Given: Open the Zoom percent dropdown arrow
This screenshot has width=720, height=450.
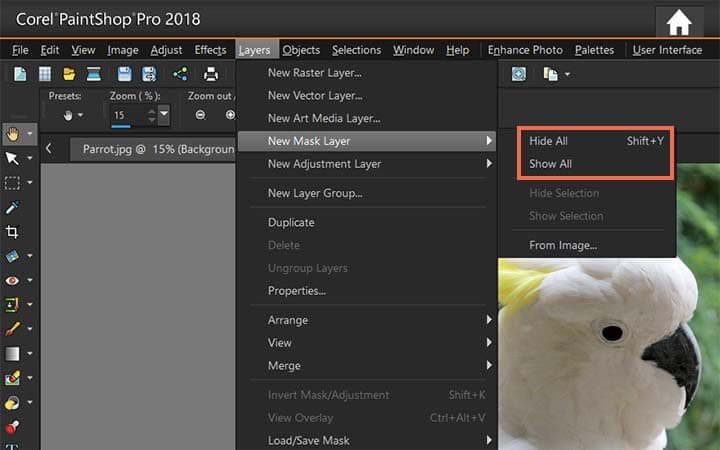Looking at the screenshot, I should [164, 115].
